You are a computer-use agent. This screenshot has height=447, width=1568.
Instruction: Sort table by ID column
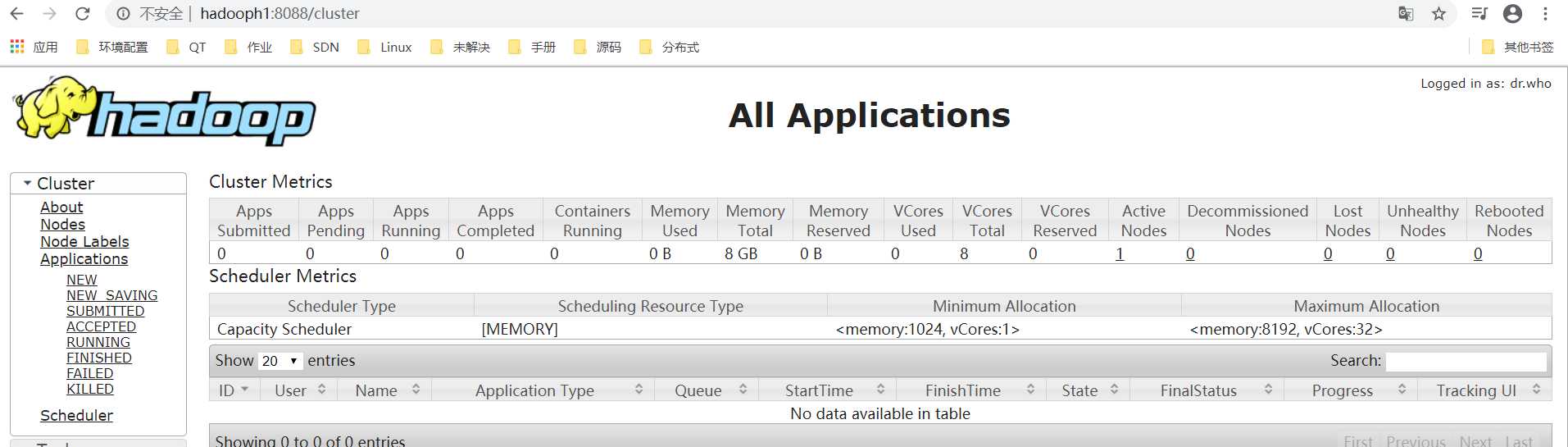click(x=234, y=390)
